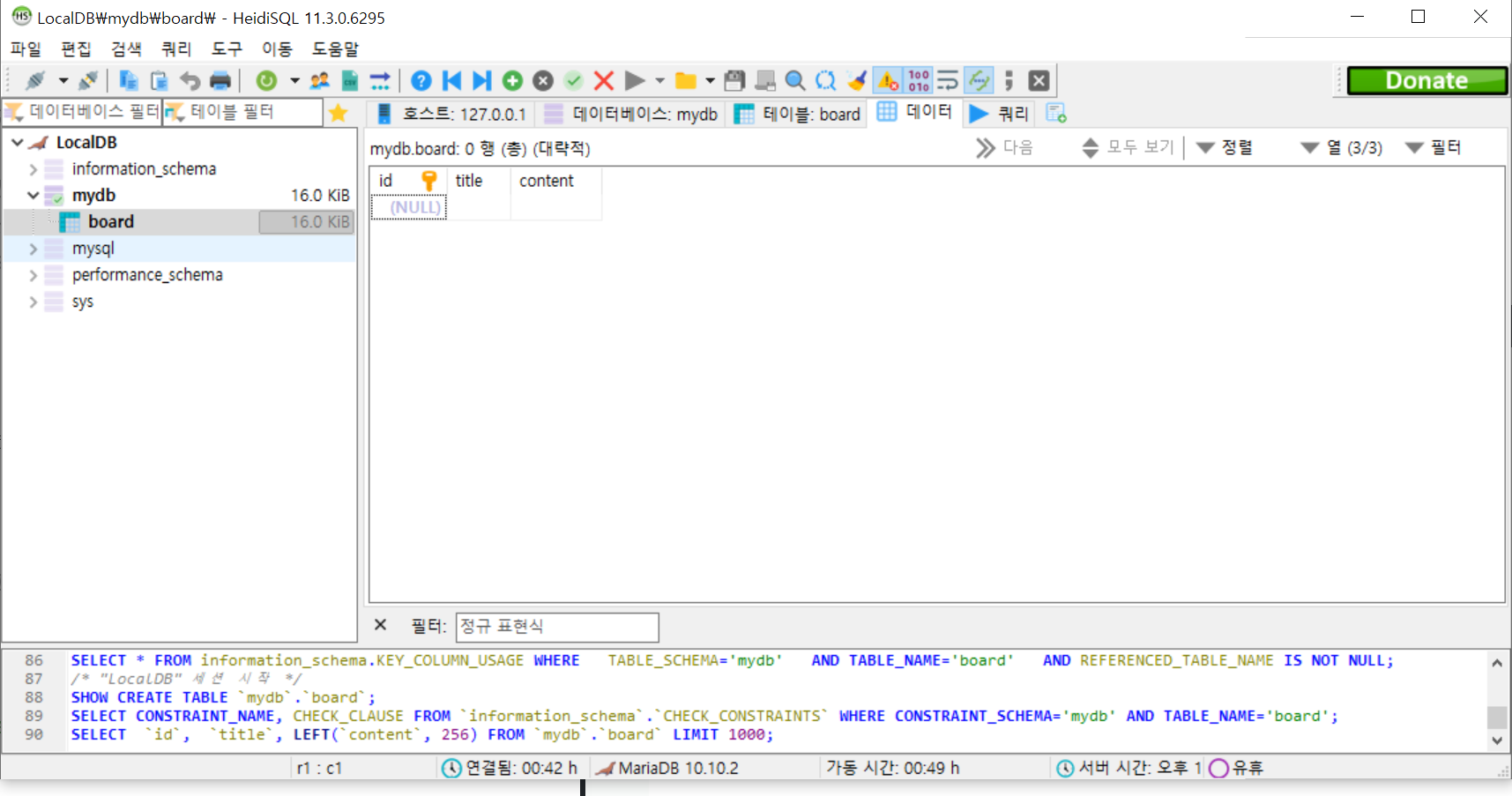Click the magnifier find text icon
The height and width of the screenshot is (796, 1512).
click(795, 81)
